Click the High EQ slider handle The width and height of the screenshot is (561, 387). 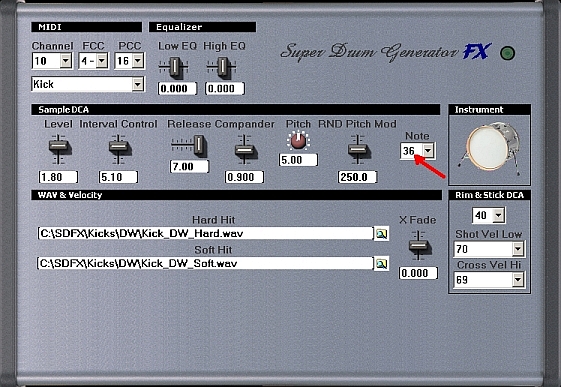click(x=222, y=67)
